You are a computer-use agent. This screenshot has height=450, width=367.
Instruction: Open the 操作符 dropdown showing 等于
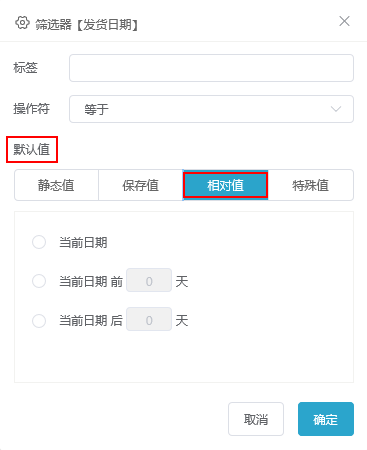211,109
